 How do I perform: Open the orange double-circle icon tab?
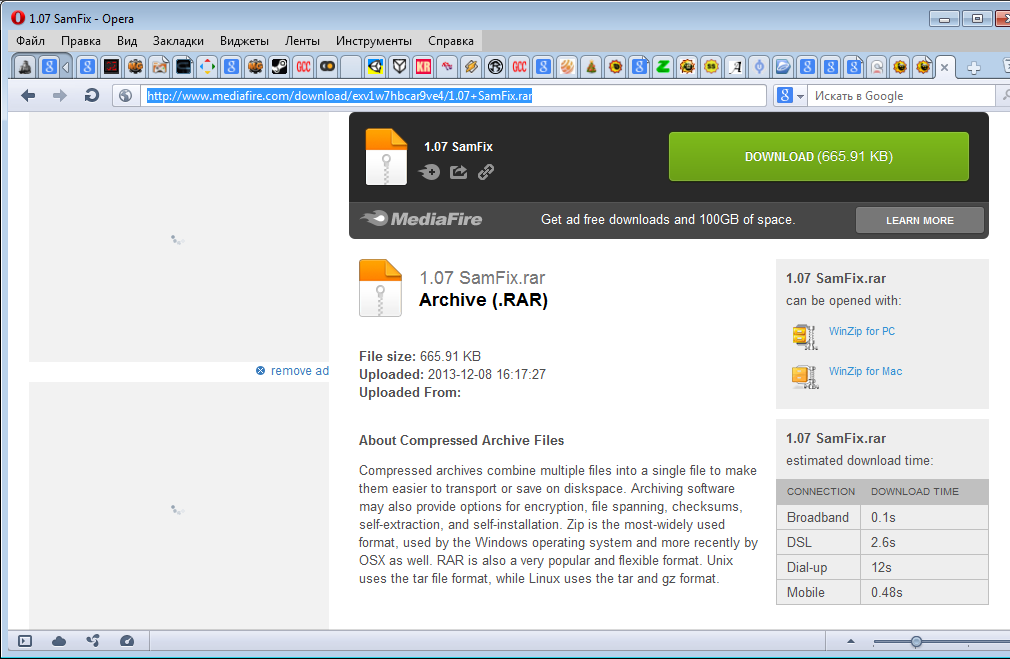(327, 66)
